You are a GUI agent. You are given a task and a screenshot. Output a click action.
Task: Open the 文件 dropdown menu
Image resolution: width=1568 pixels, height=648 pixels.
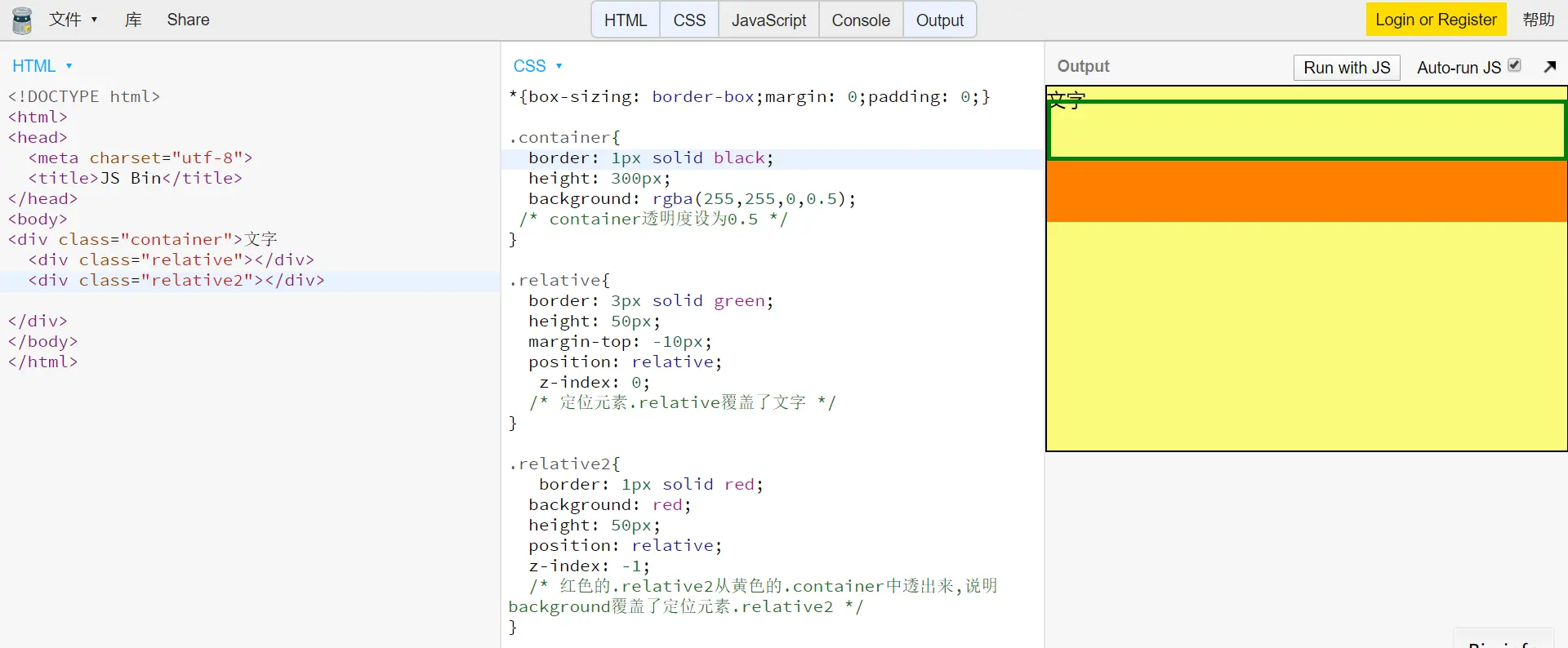point(73,20)
